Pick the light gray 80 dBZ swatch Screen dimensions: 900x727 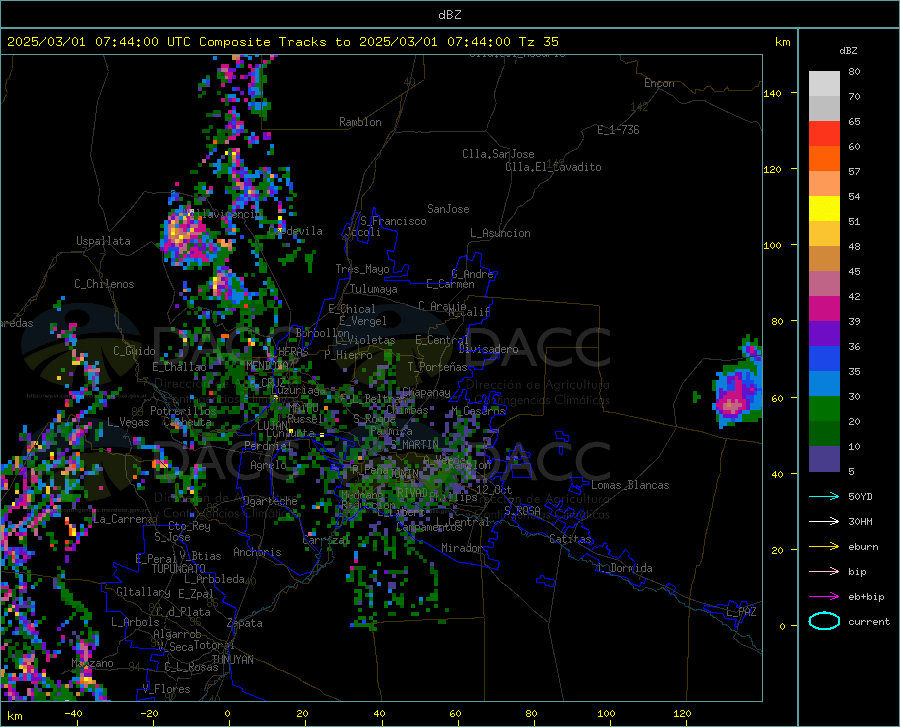[x=824, y=84]
